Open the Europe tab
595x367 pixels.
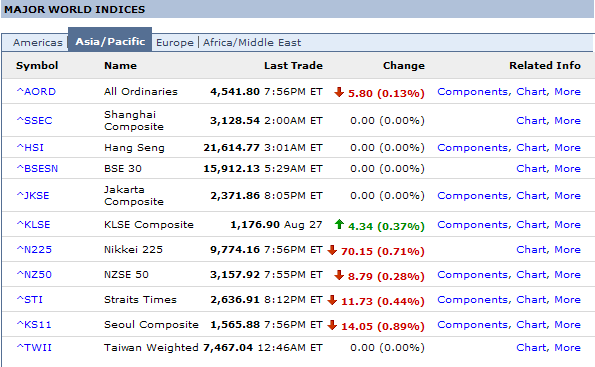[x=175, y=43]
